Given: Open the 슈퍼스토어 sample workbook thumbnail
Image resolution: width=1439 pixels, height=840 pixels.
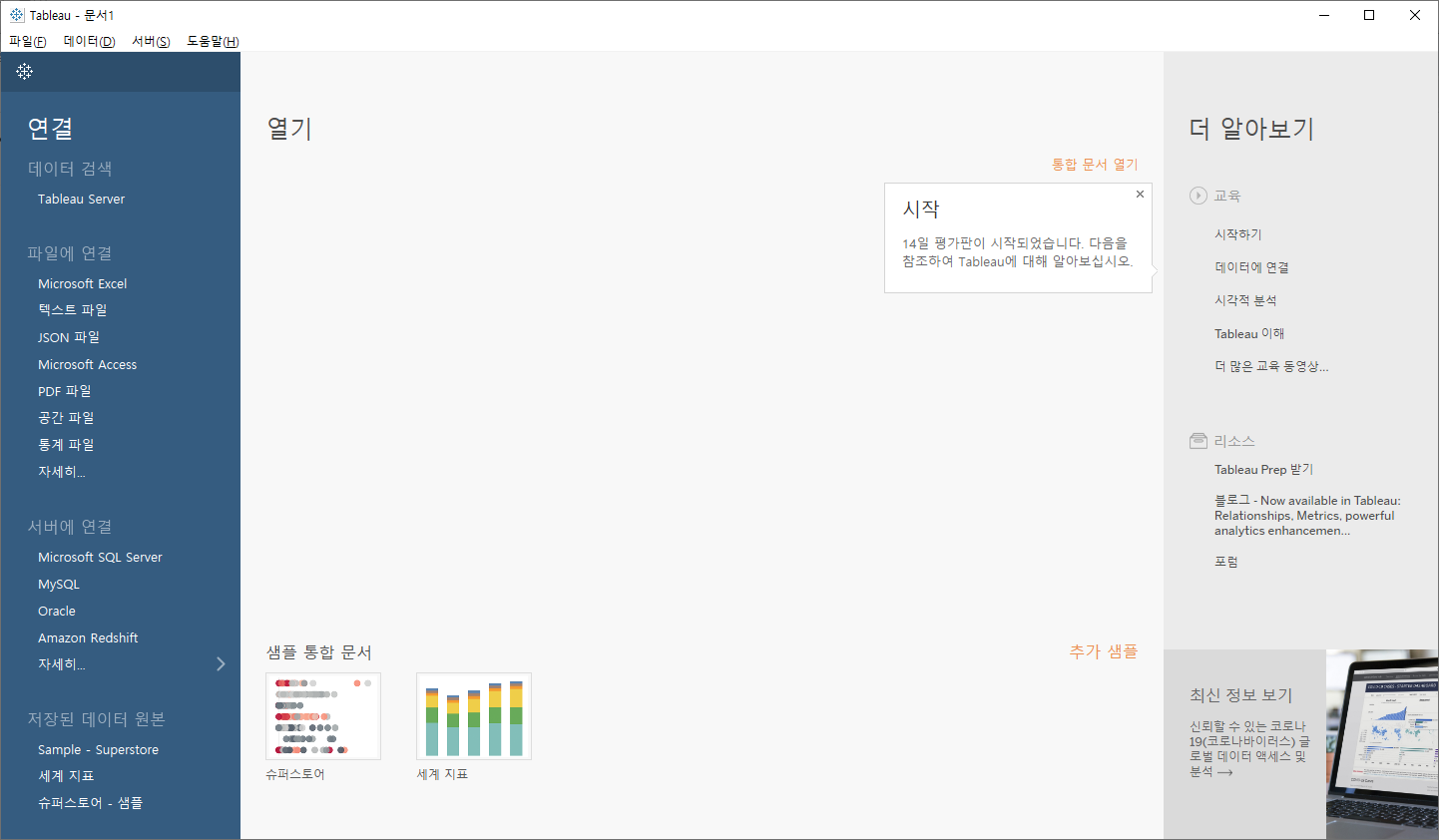Looking at the screenshot, I should point(323,716).
